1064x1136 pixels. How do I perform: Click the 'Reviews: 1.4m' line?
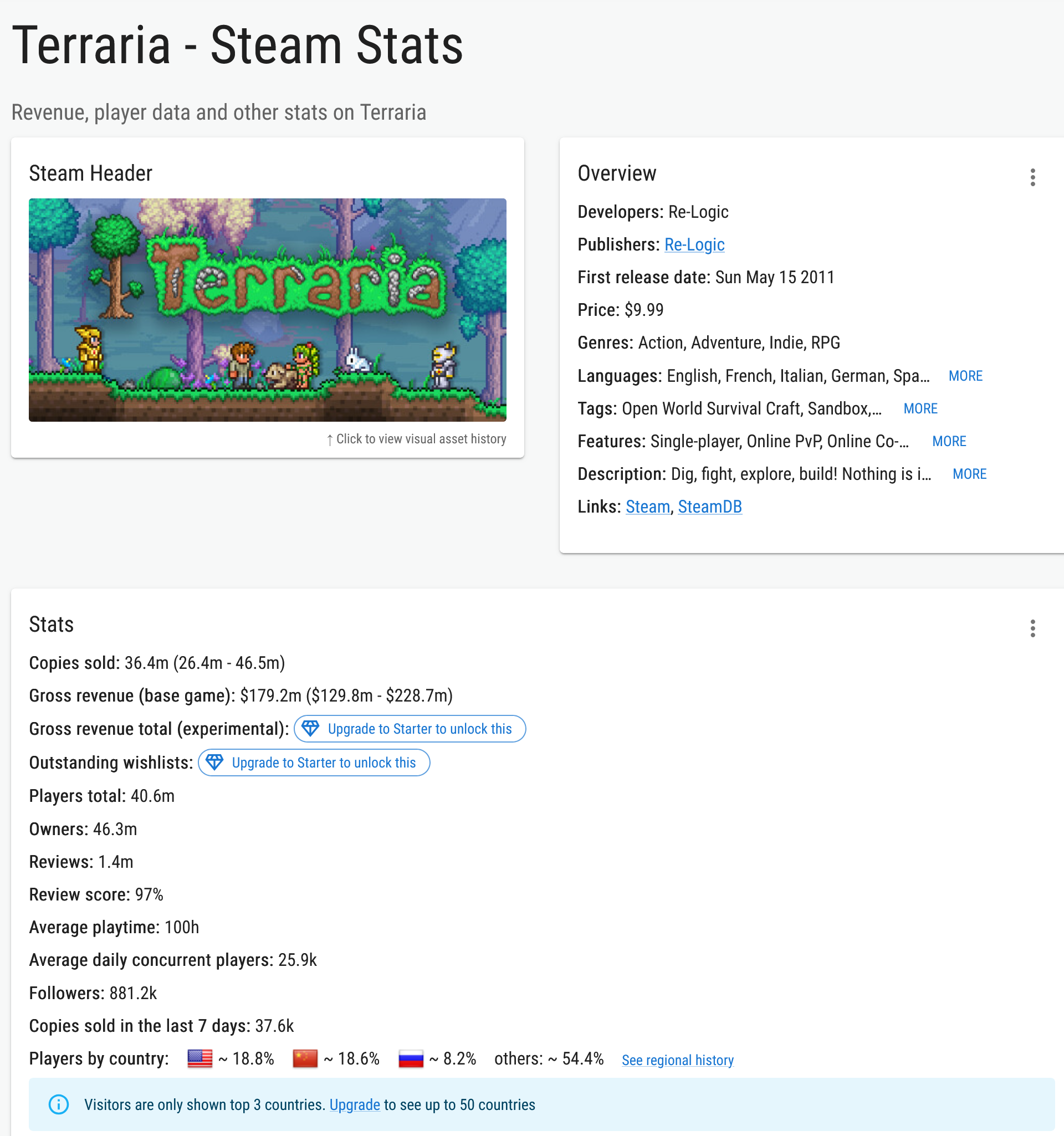(81, 861)
